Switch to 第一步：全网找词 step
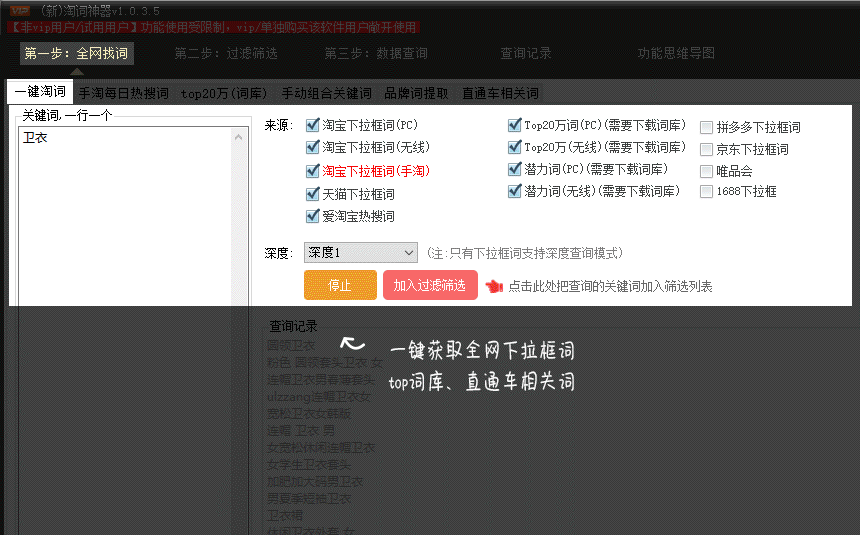 [76, 53]
